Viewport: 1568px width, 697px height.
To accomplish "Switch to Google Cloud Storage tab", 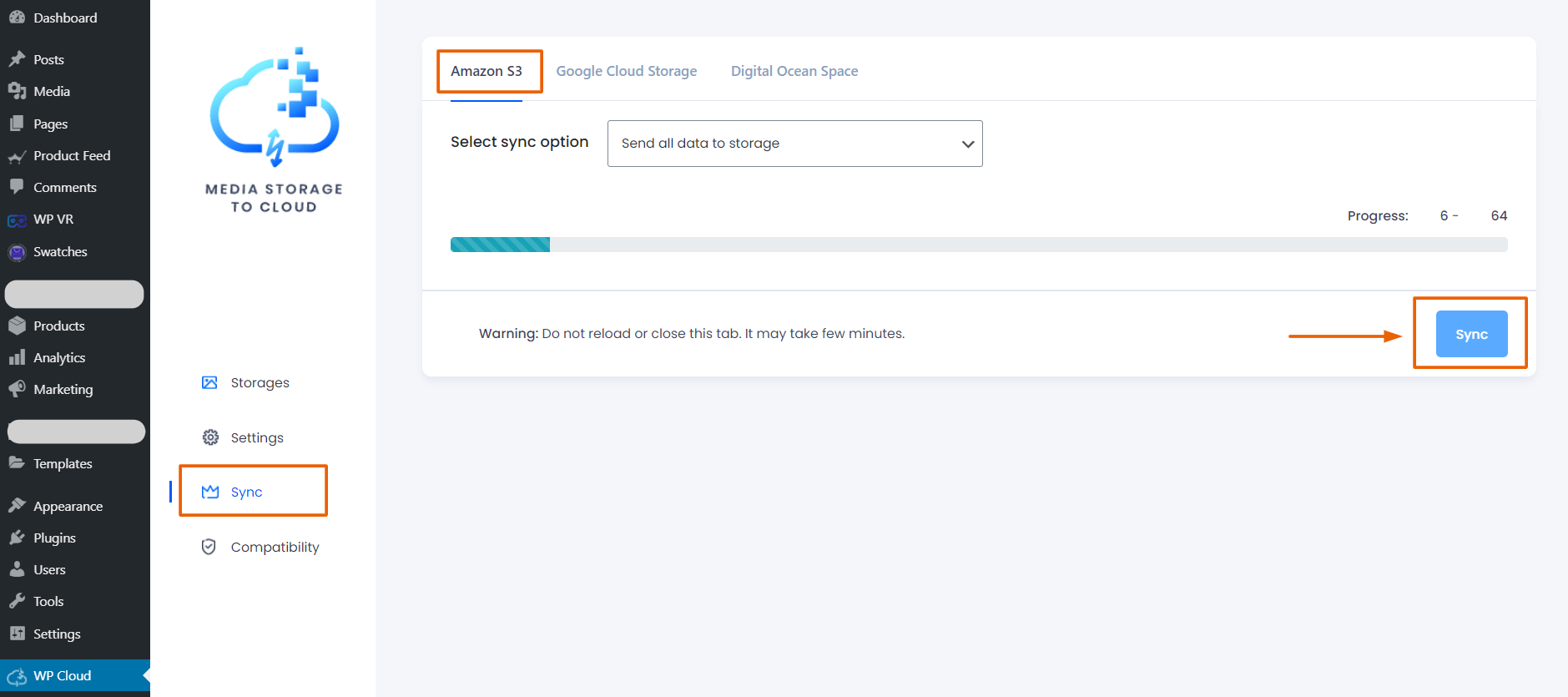I will pos(627,71).
